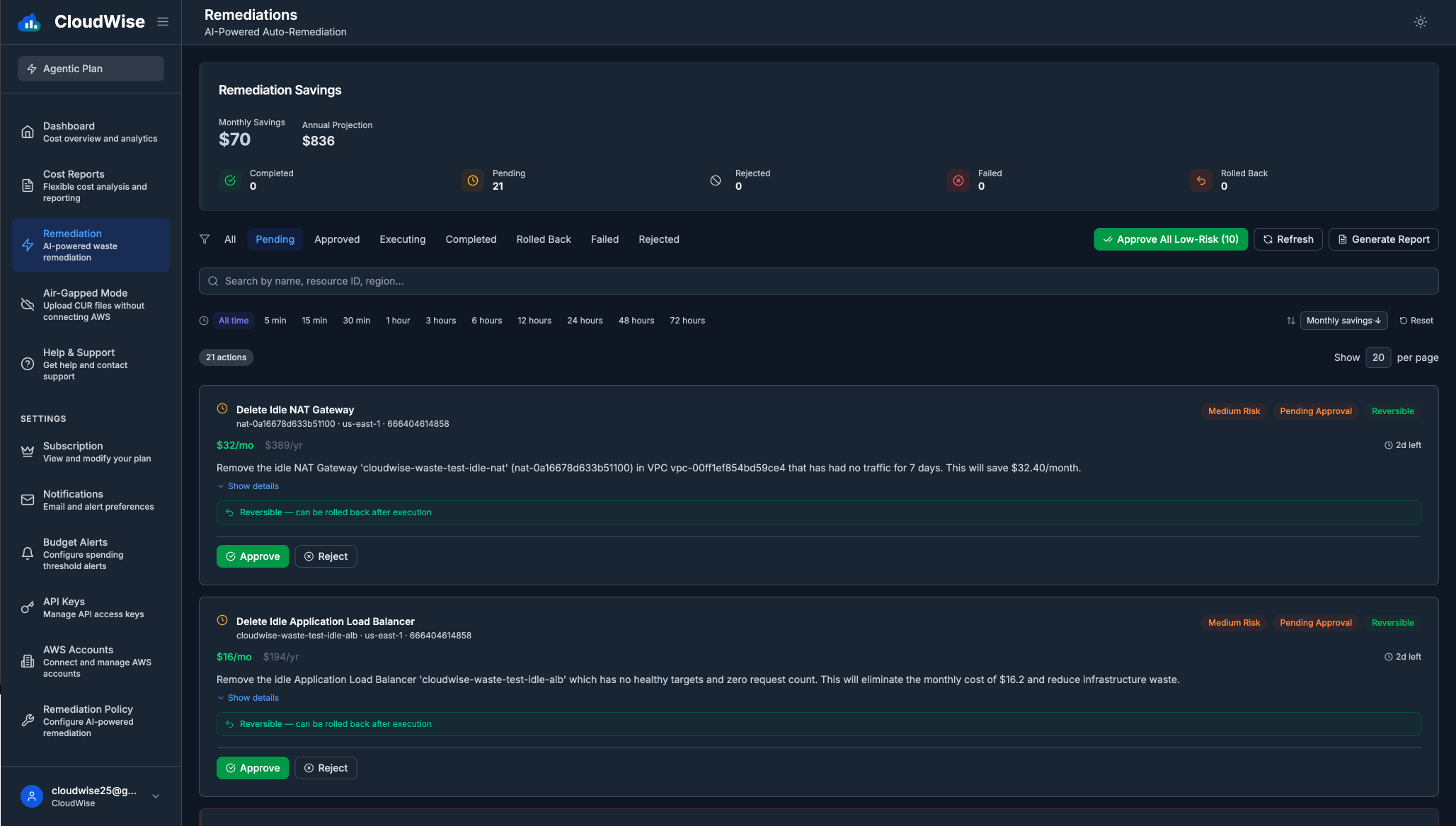
Task: Click the CloudWise logo icon
Action: [29, 22]
